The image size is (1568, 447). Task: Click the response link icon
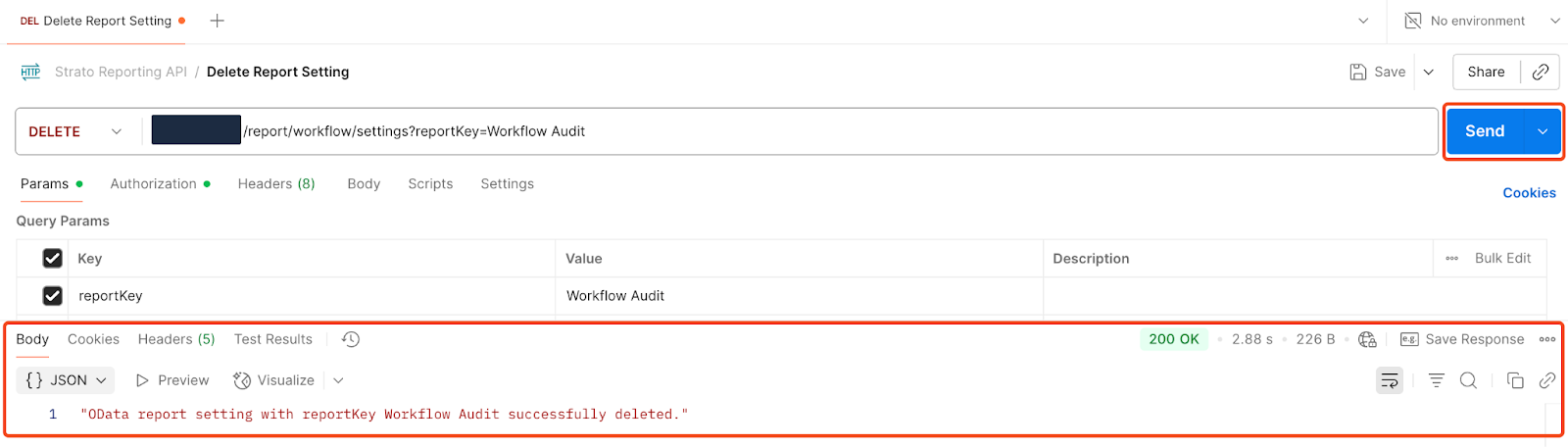(x=1547, y=380)
